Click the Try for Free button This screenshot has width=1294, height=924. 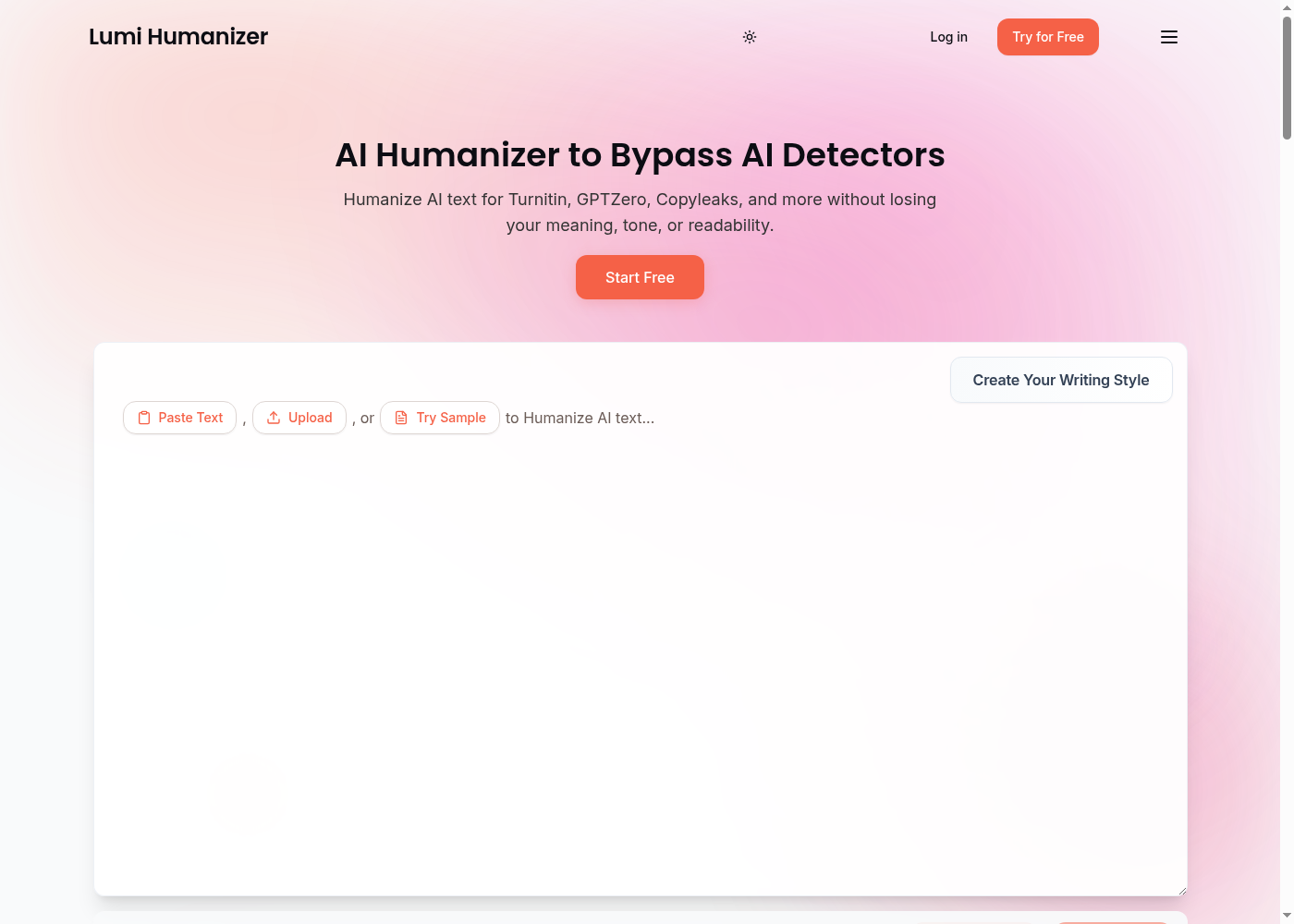pos(1048,37)
